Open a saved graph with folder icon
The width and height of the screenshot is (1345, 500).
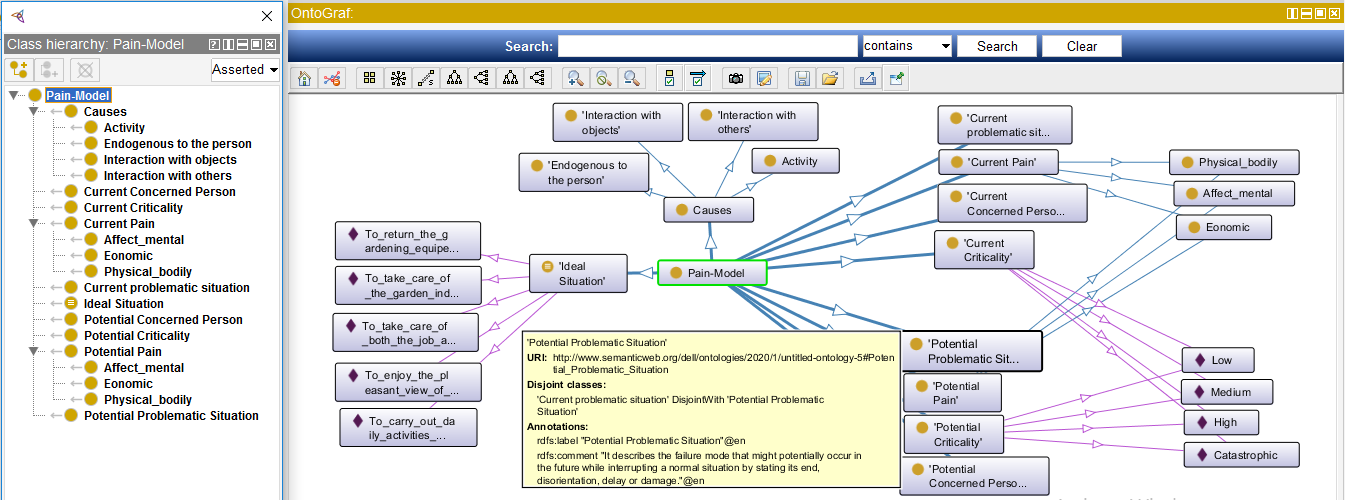point(830,78)
